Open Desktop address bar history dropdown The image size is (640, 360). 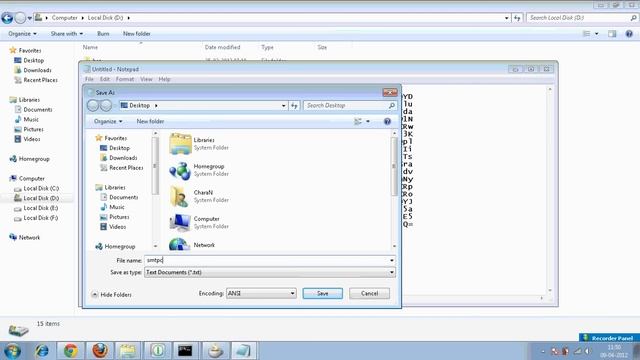pos(284,105)
